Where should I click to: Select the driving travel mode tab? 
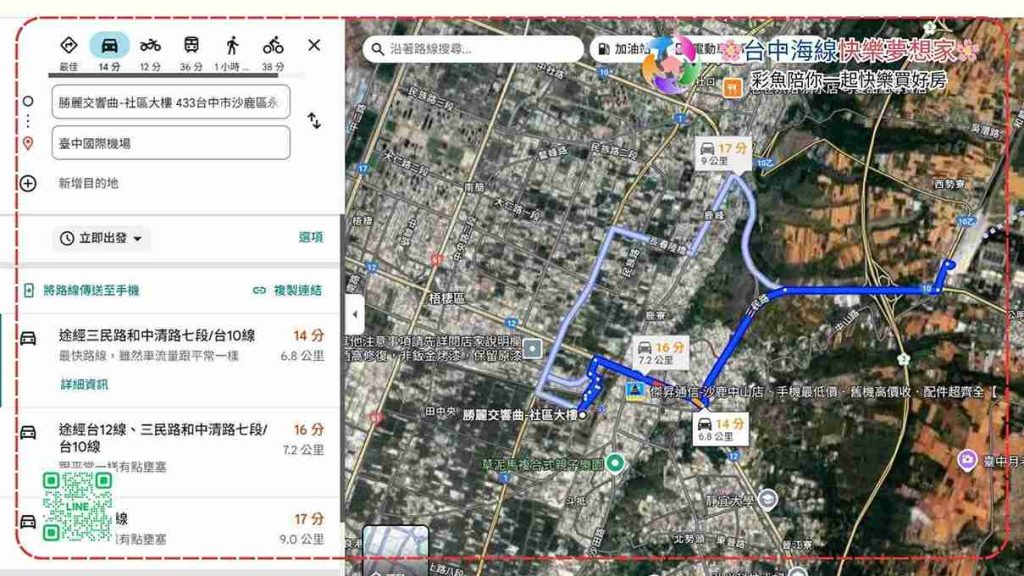(x=110, y=46)
